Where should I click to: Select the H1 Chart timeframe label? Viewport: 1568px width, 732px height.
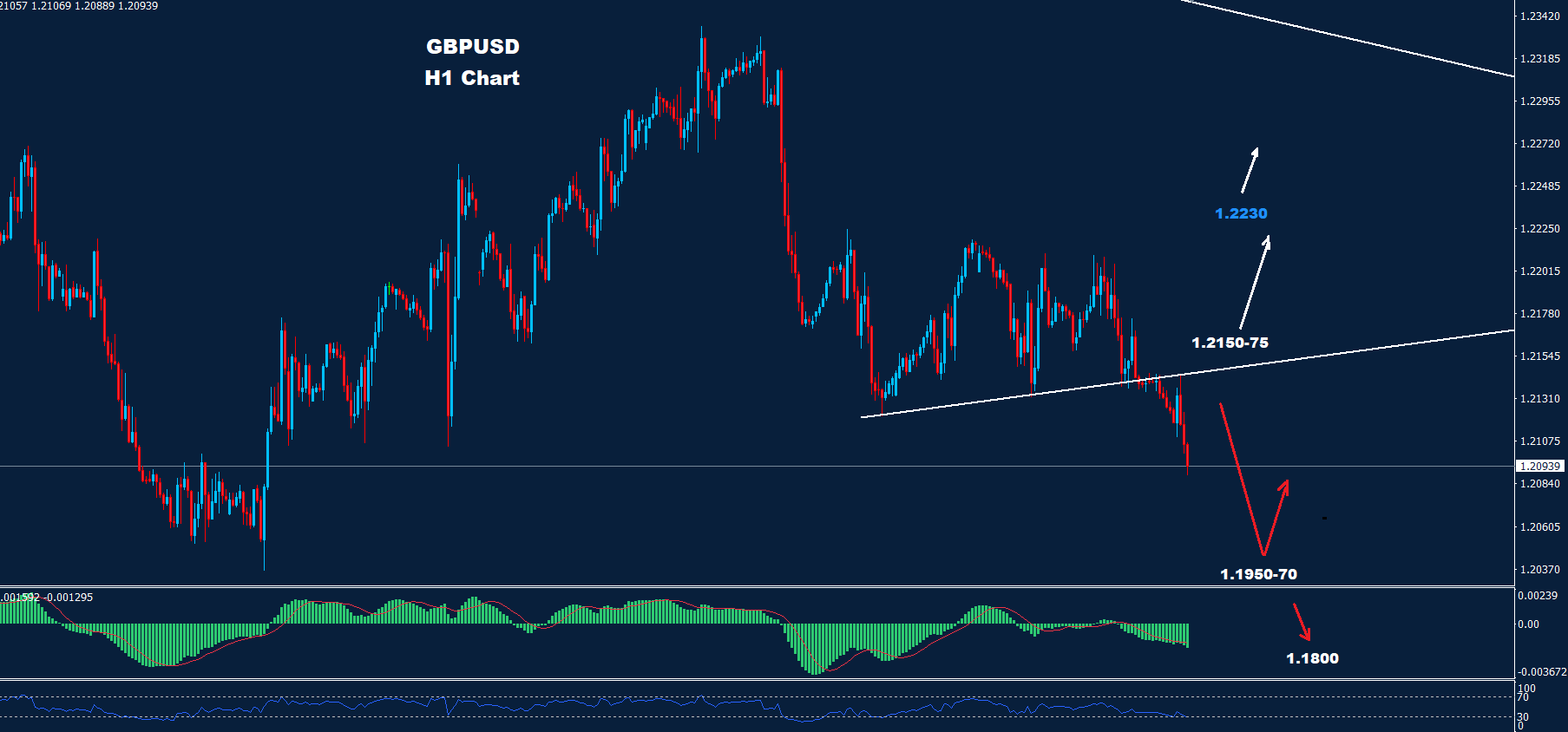point(472,78)
